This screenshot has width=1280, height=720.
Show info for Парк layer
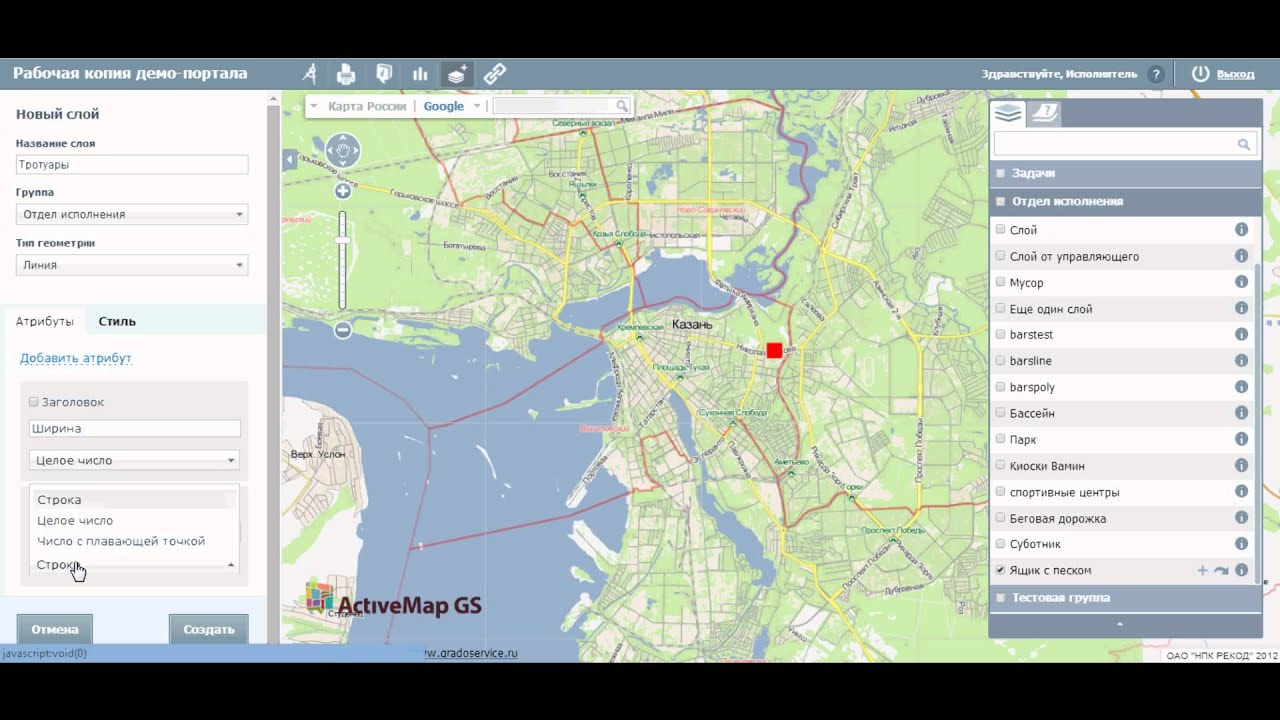1241,439
